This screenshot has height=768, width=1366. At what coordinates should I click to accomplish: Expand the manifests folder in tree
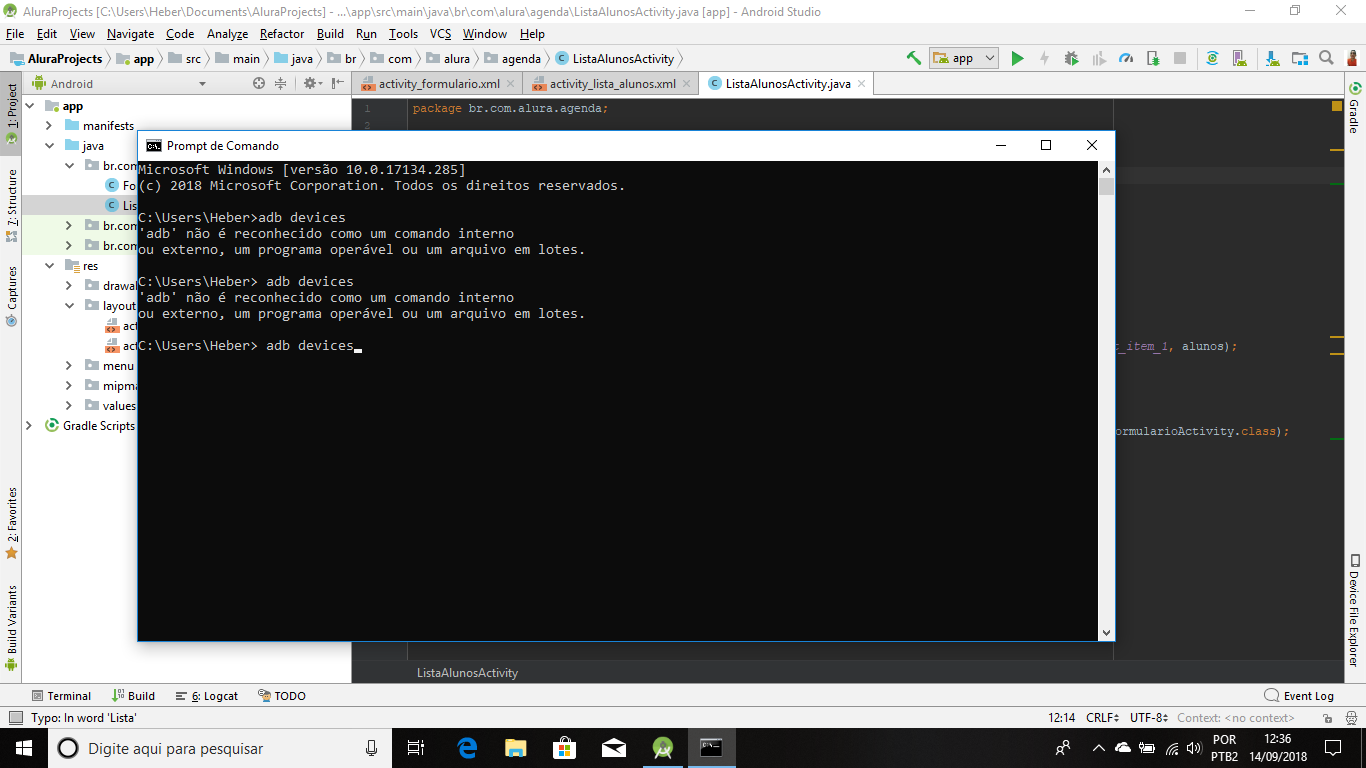pyautogui.click(x=49, y=126)
